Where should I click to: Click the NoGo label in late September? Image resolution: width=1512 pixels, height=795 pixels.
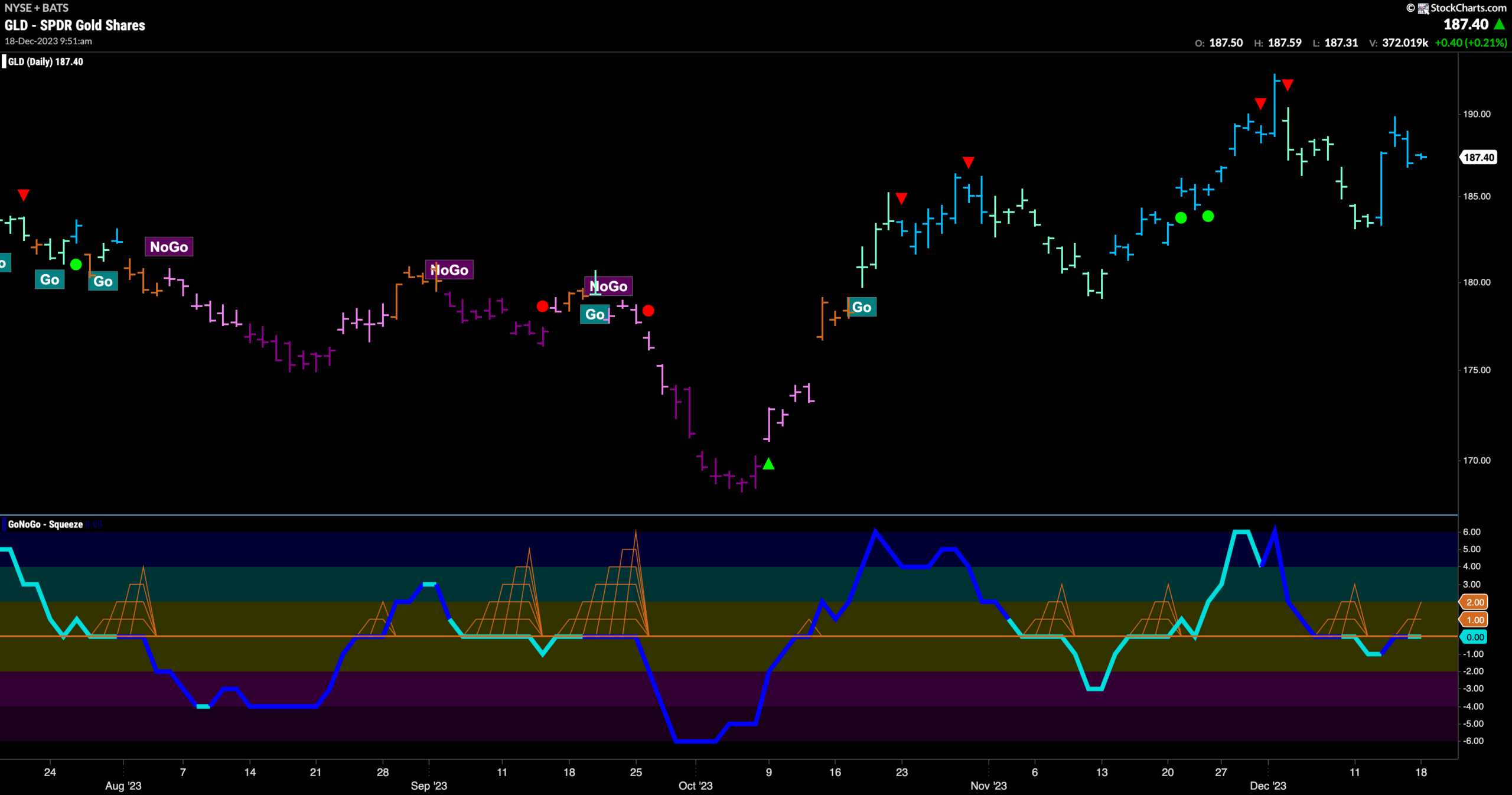608,286
